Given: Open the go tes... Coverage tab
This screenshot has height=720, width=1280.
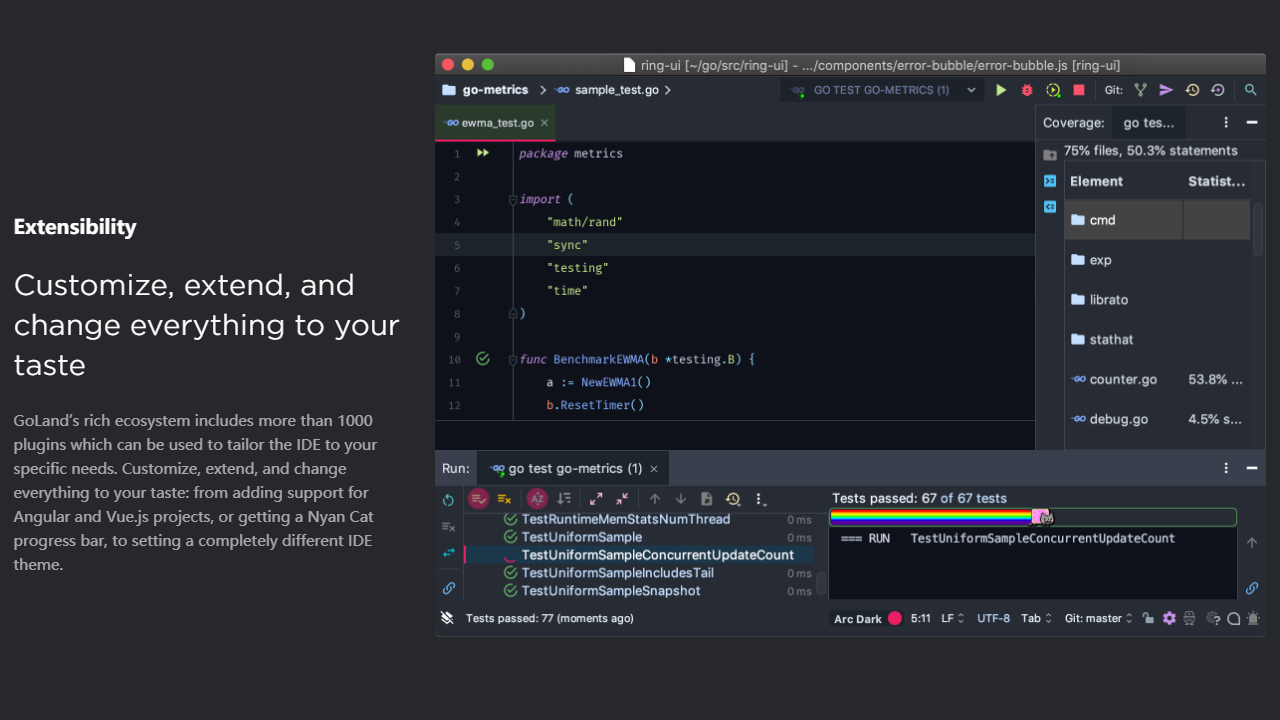Looking at the screenshot, I should [1149, 122].
